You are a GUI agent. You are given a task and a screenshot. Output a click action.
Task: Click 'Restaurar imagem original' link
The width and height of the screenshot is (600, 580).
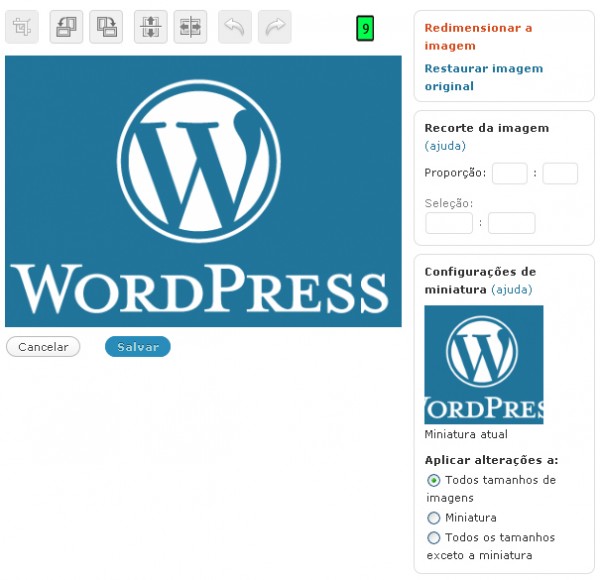(x=484, y=77)
